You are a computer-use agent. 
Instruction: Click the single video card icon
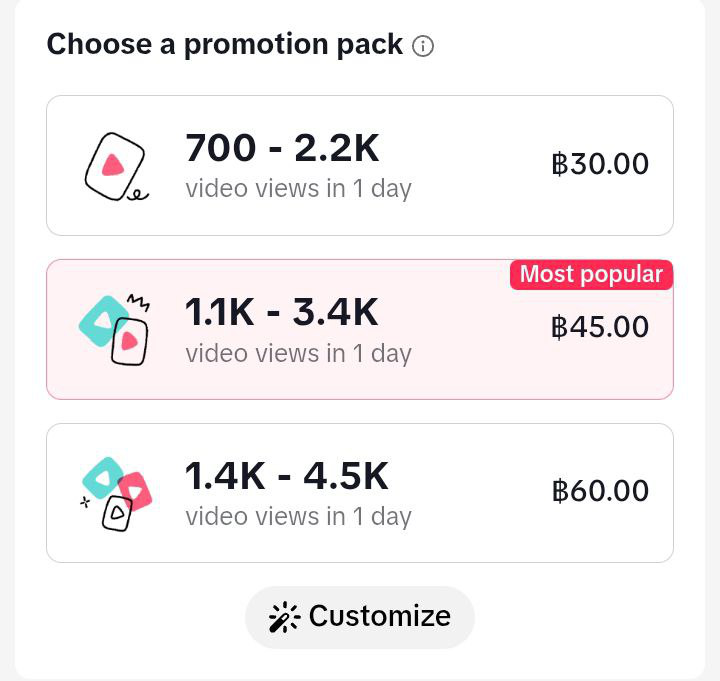(116, 167)
